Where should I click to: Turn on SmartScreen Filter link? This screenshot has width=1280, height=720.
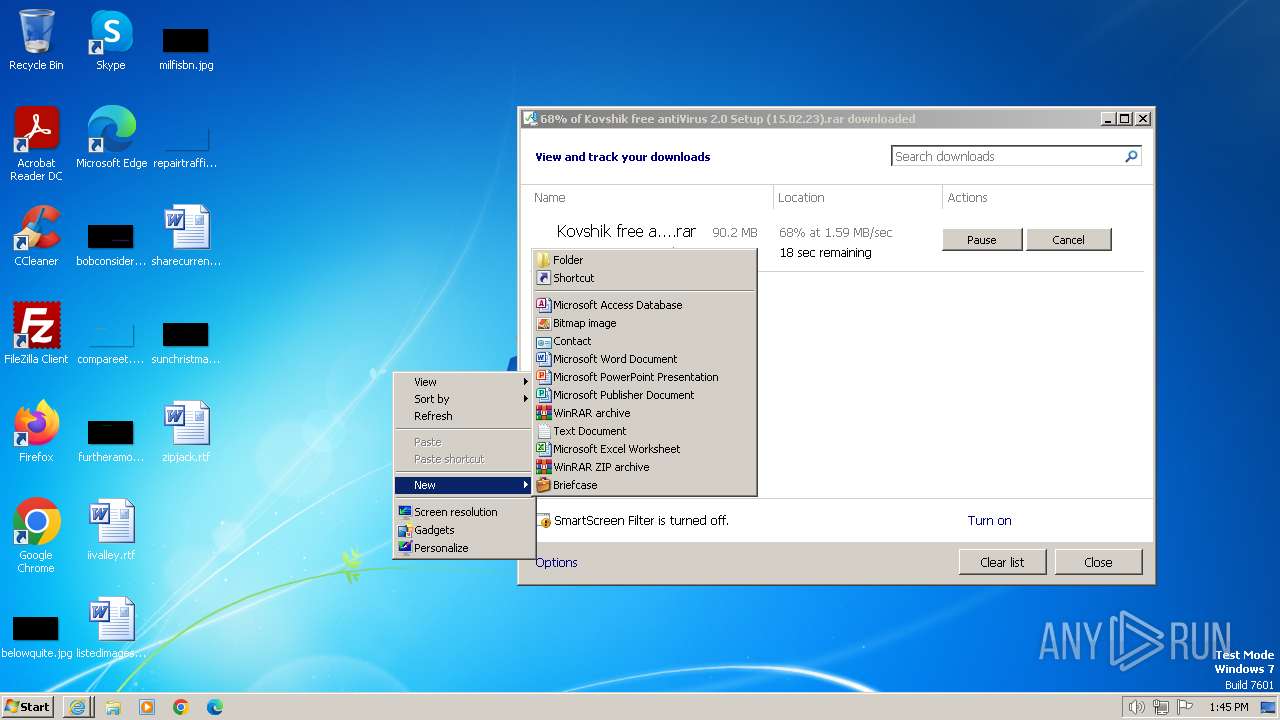(x=989, y=521)
